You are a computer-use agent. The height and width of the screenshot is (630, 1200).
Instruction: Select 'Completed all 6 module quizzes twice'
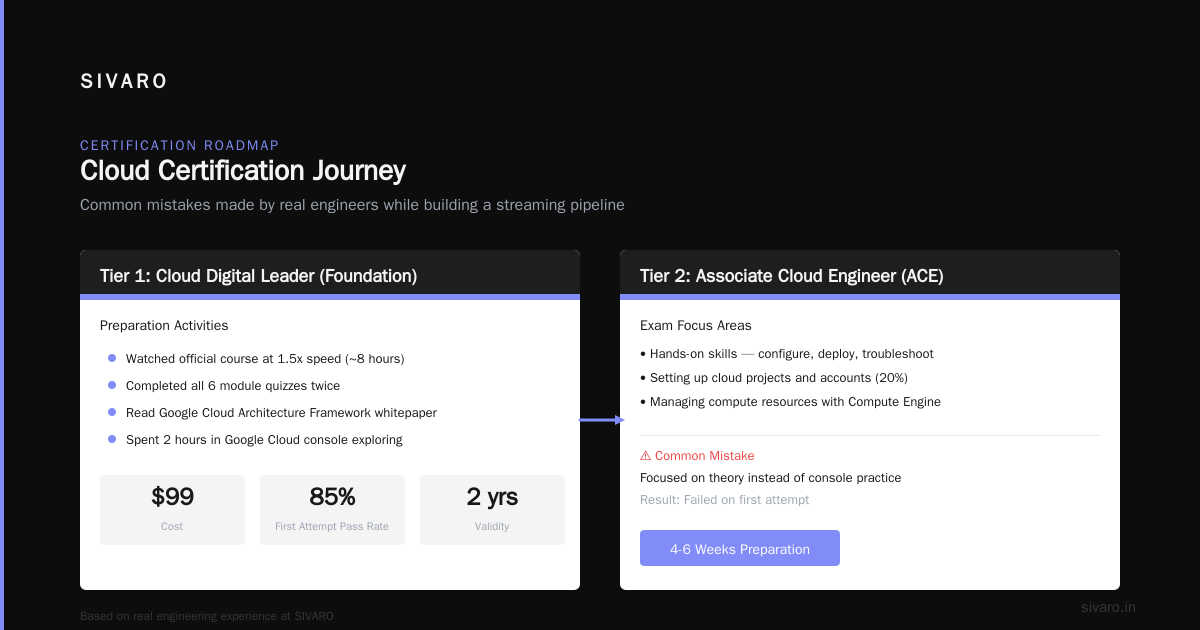click(x=233, y=385)
